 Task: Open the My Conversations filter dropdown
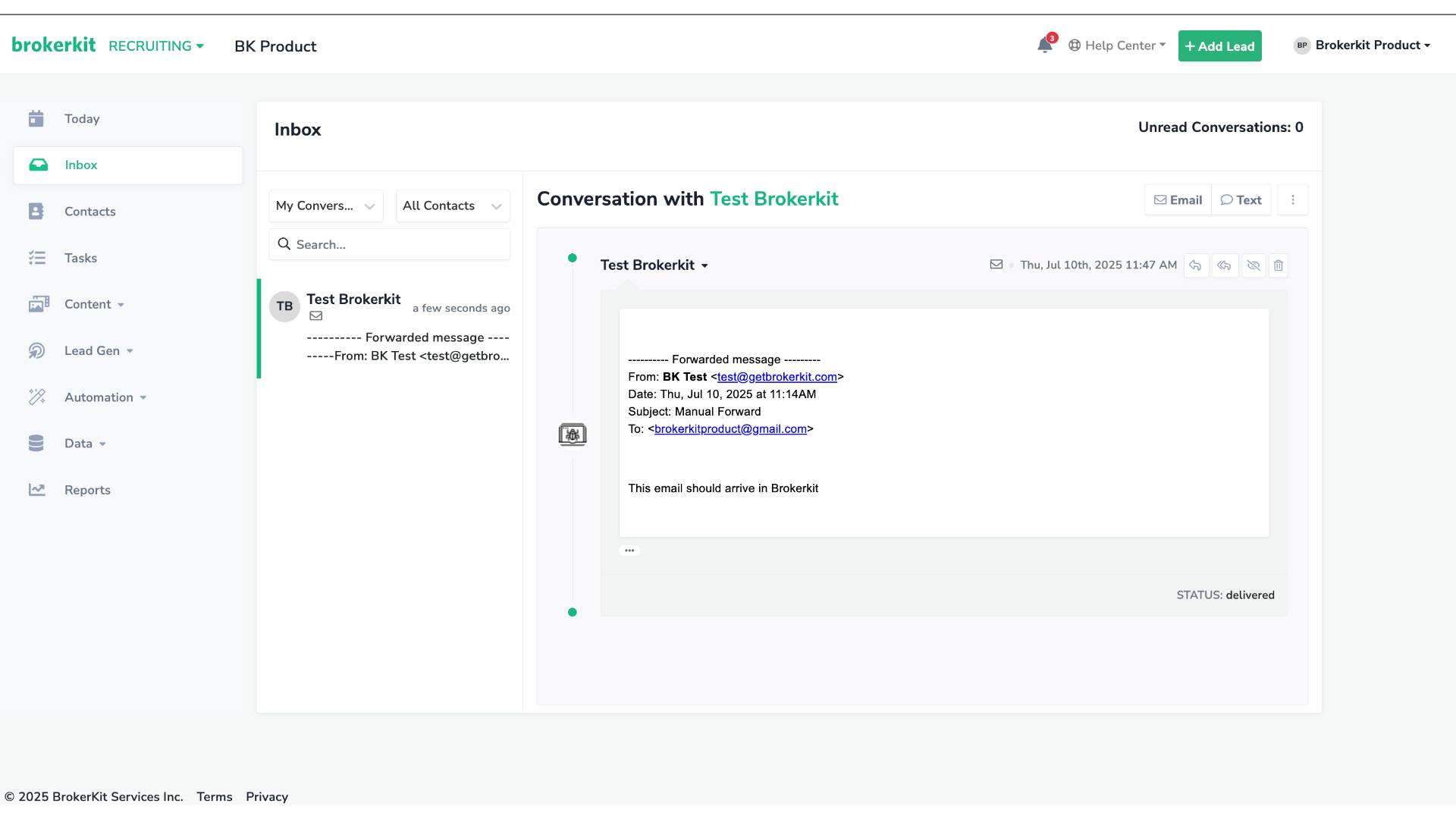(x=326, y=206)
